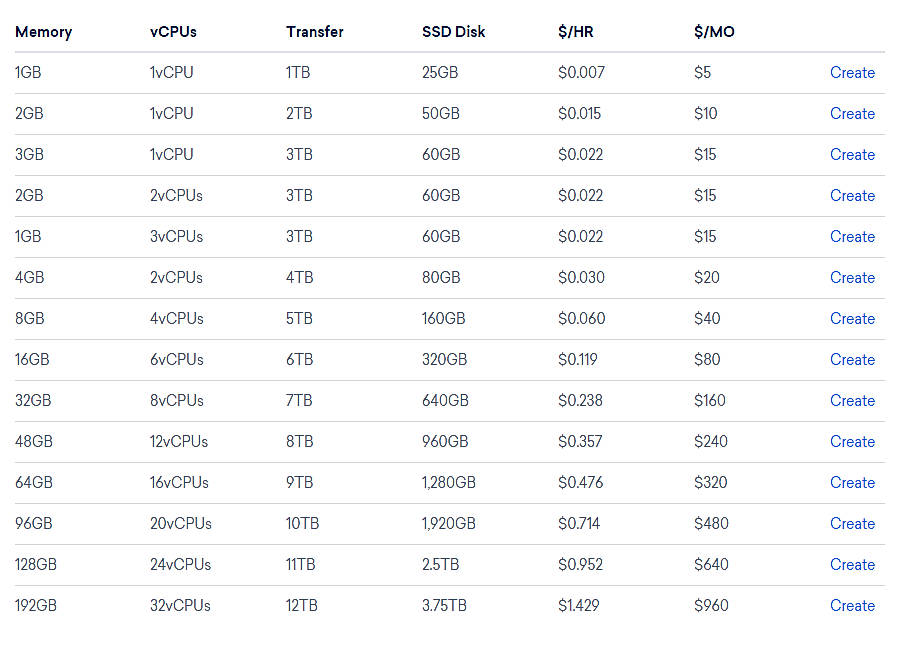Image resolution: width=914 pixels, height=647 pixels.
Task: Click Create for the 128GB $640 plan
Action: (852, 564)
